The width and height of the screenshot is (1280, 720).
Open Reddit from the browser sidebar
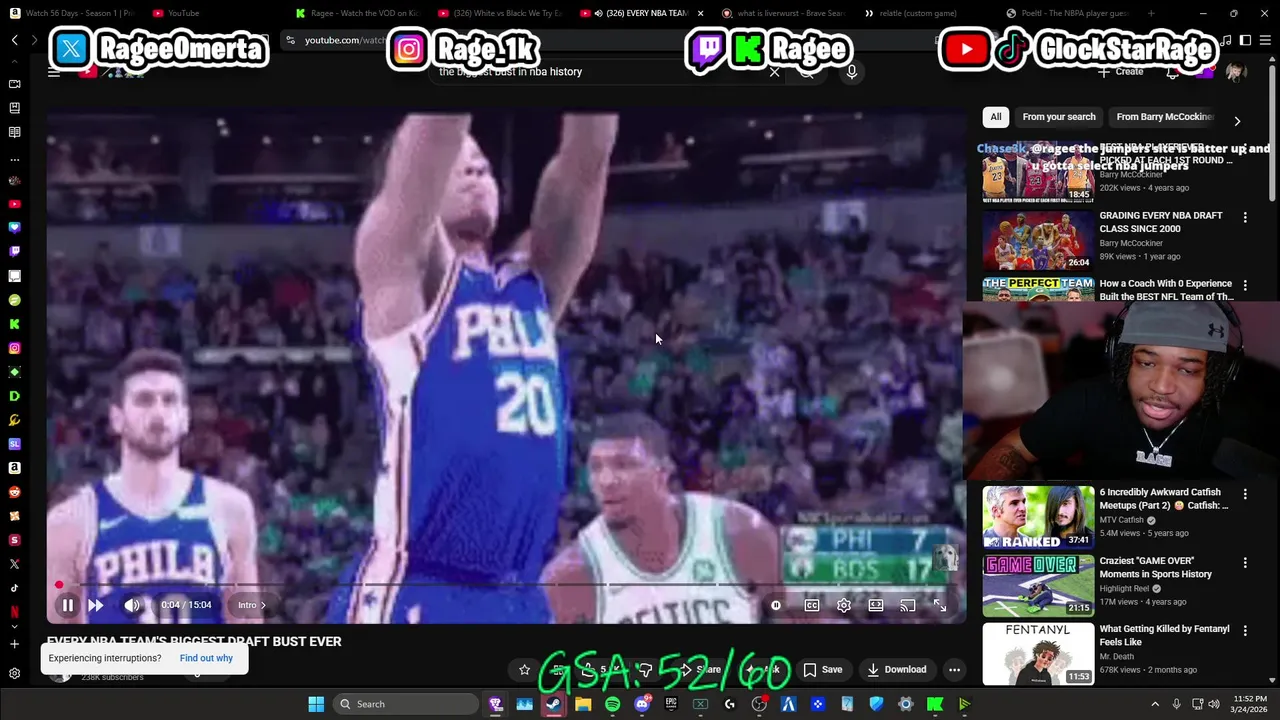pos(14,492)
